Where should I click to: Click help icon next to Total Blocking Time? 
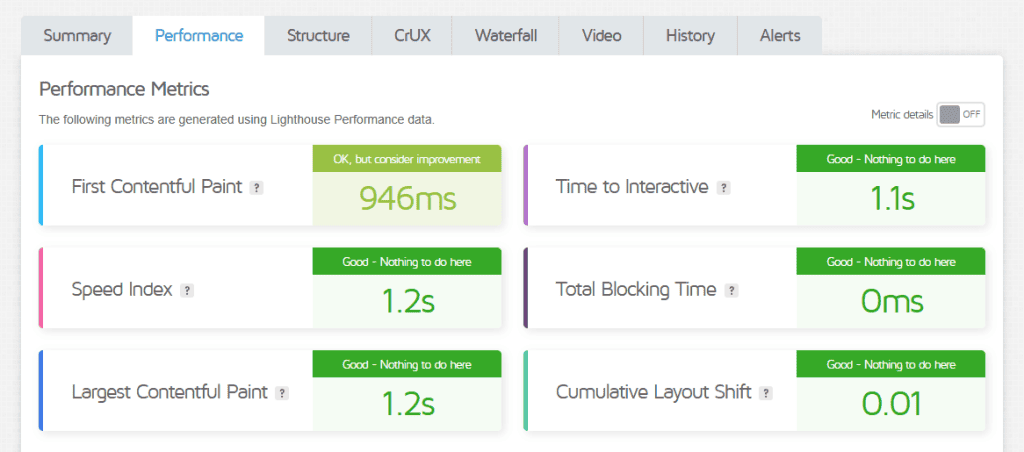pos(731,291)
